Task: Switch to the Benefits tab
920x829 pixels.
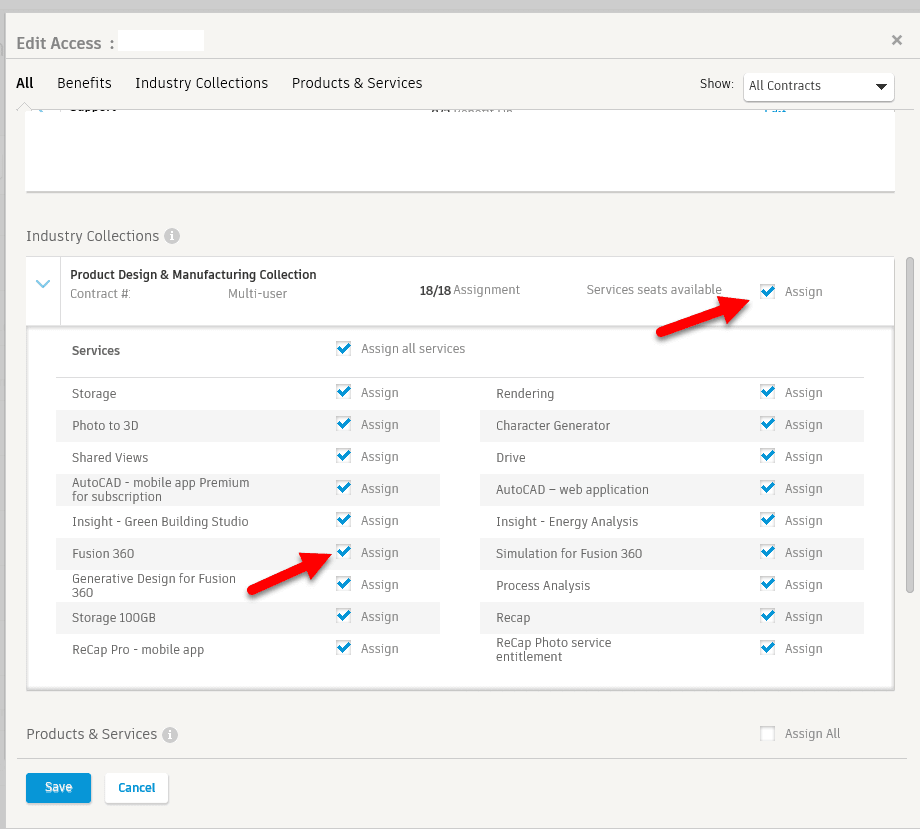Action: (x=84, y=83)
